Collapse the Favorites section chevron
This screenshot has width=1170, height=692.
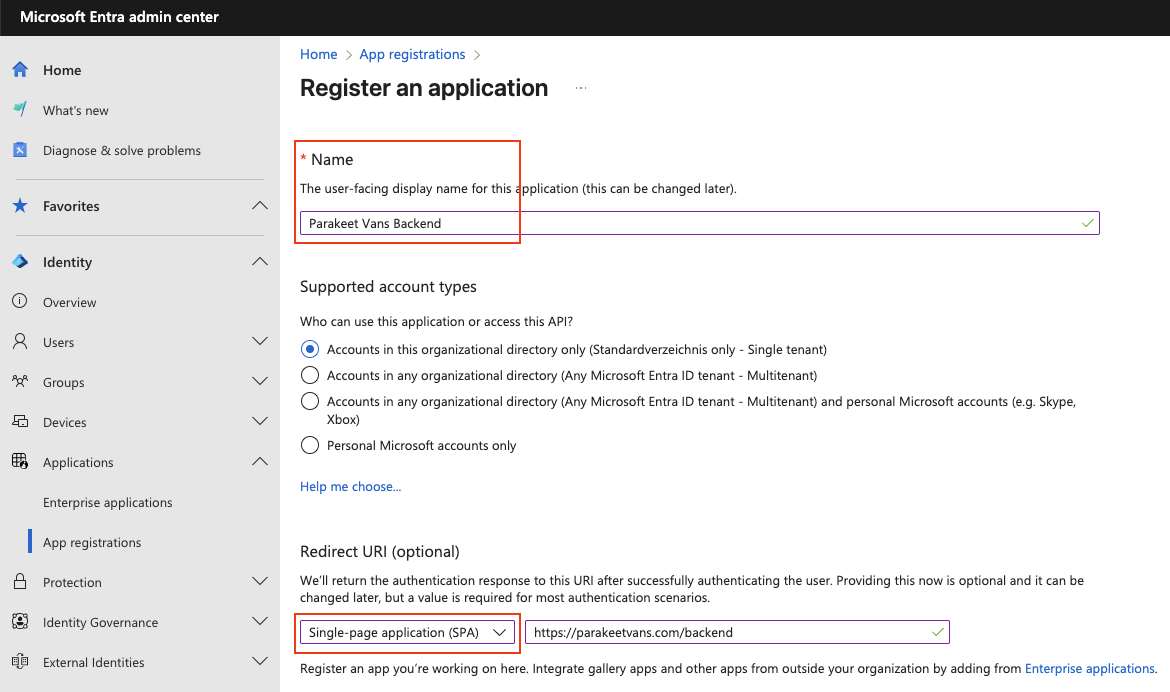tap(260, 205)
